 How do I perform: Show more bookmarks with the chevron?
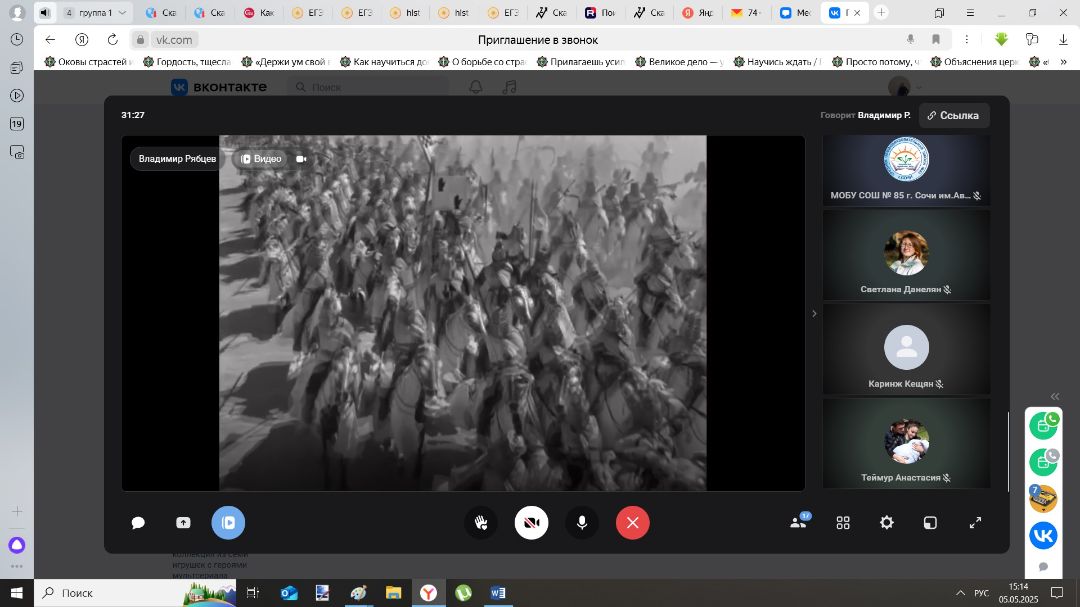tap(1063, 62)
